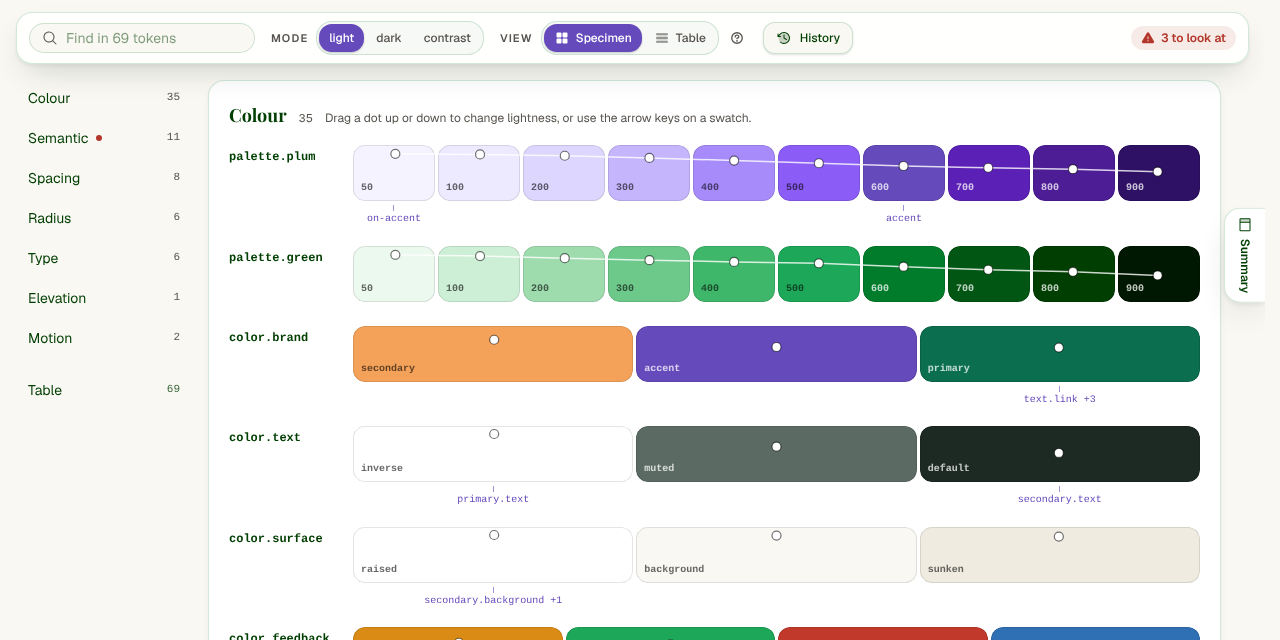Viewport: 1280px width, 640px height.
Task: Select palette.plum 400 swatch
Action: pos(734,173)
